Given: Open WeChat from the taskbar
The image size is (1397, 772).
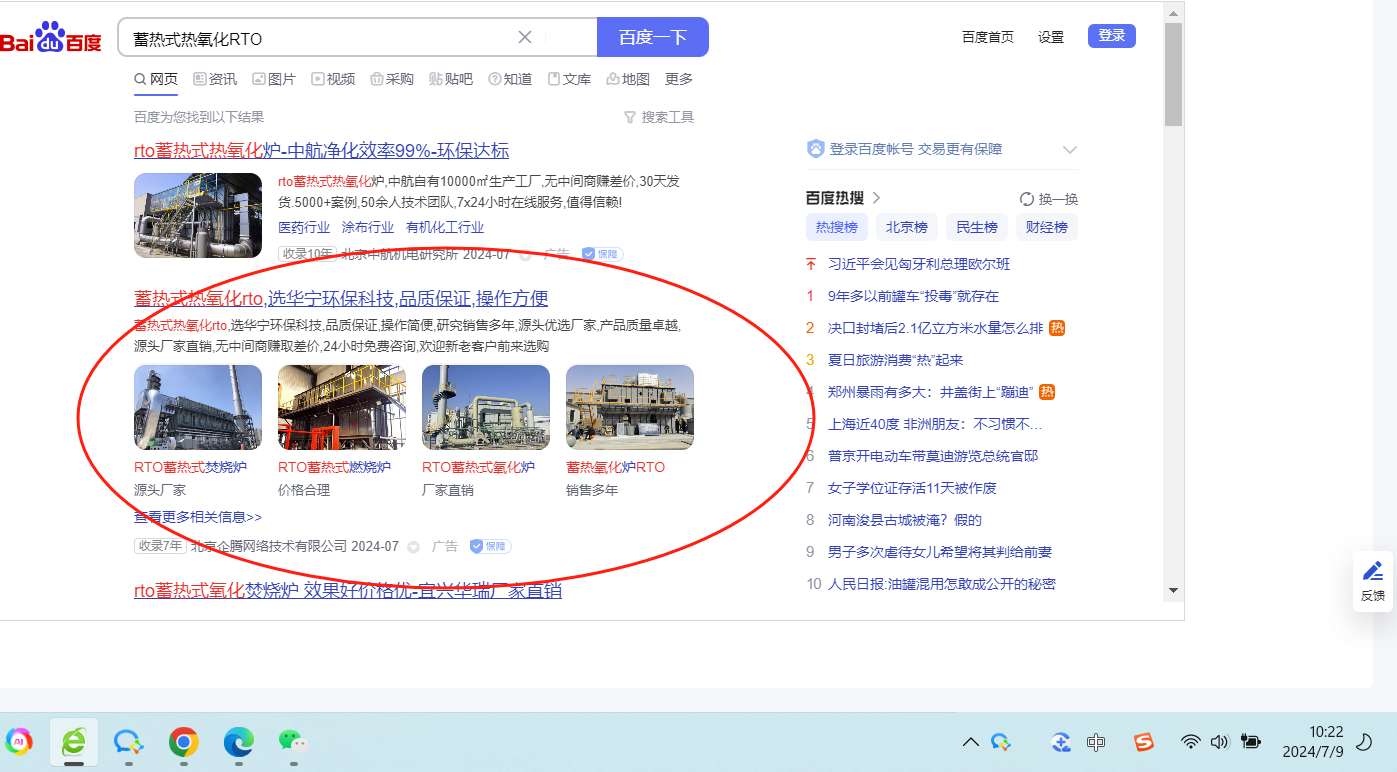Looking at the screenshot, I should pyautogui.click(x=292, y=741).
